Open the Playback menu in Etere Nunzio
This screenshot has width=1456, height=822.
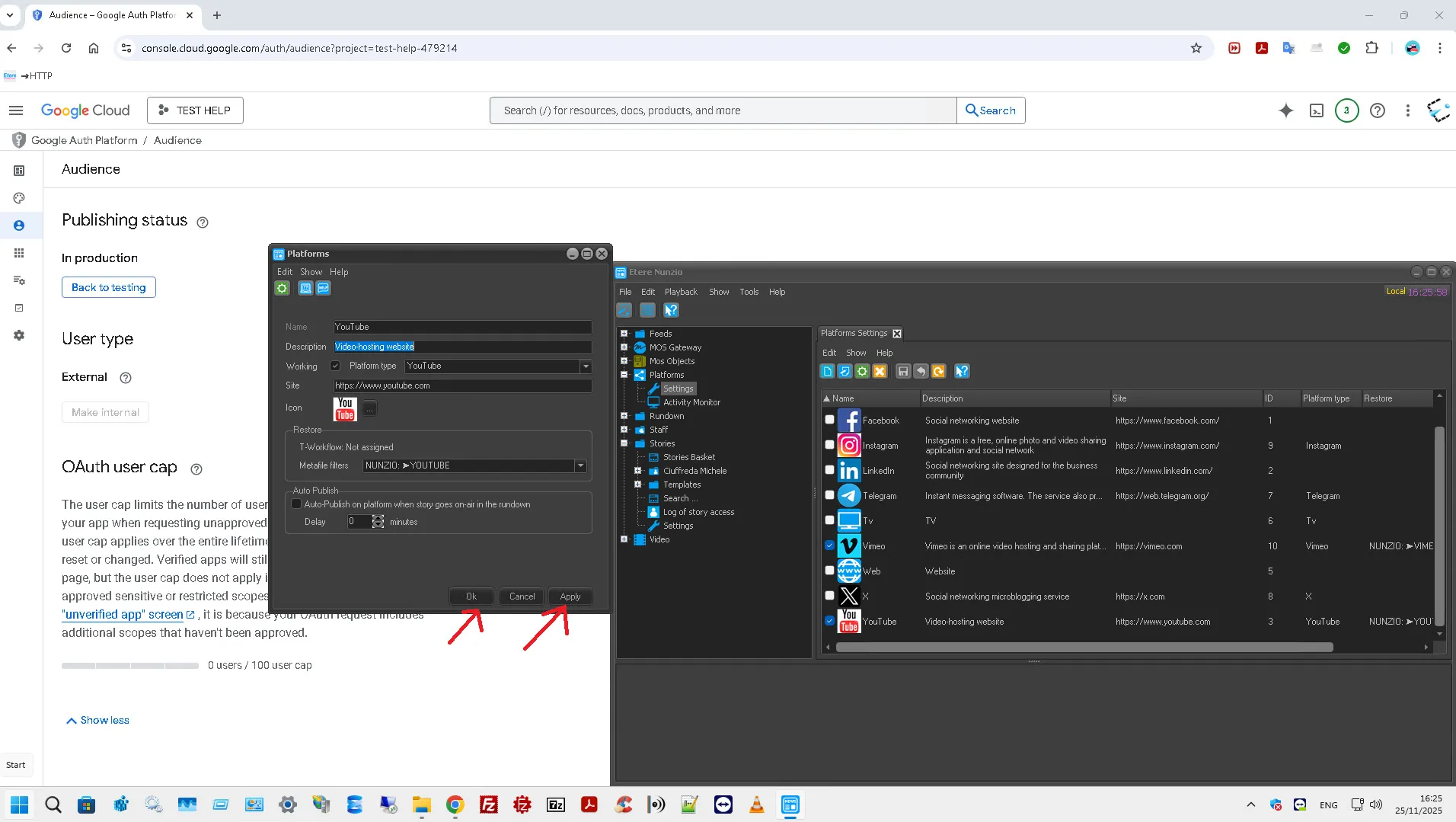coord(680,292)
